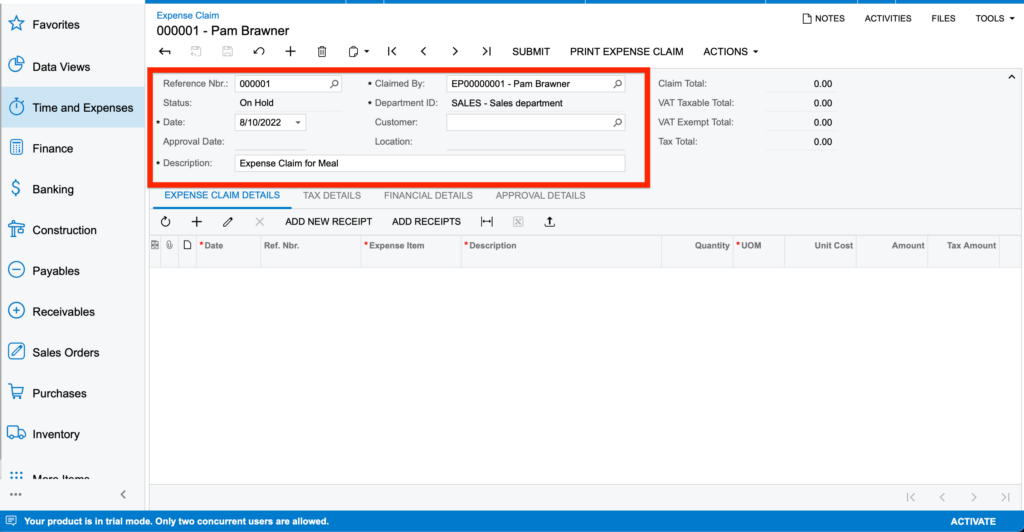Open the Date dropdown calendar
The height and width of the screenshot is (532, 1024).
coord(298,122)
